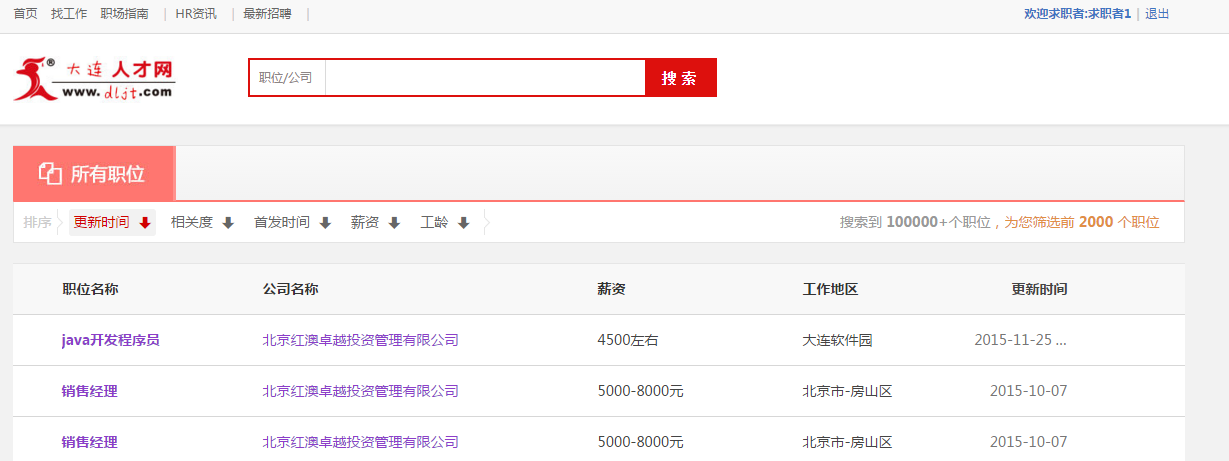Open company link in java开发程序员 row
1229x461 pixels.
tap(361, 340)
